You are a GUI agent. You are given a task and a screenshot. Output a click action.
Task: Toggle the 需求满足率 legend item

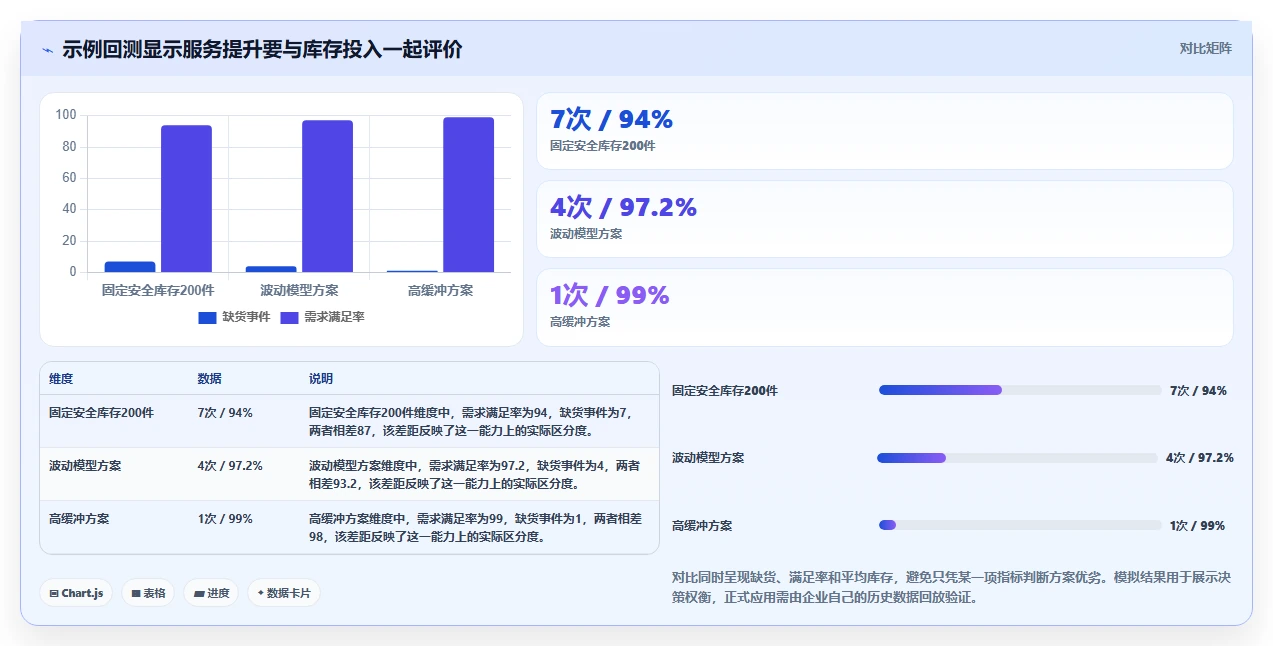[x=321, y=317]
